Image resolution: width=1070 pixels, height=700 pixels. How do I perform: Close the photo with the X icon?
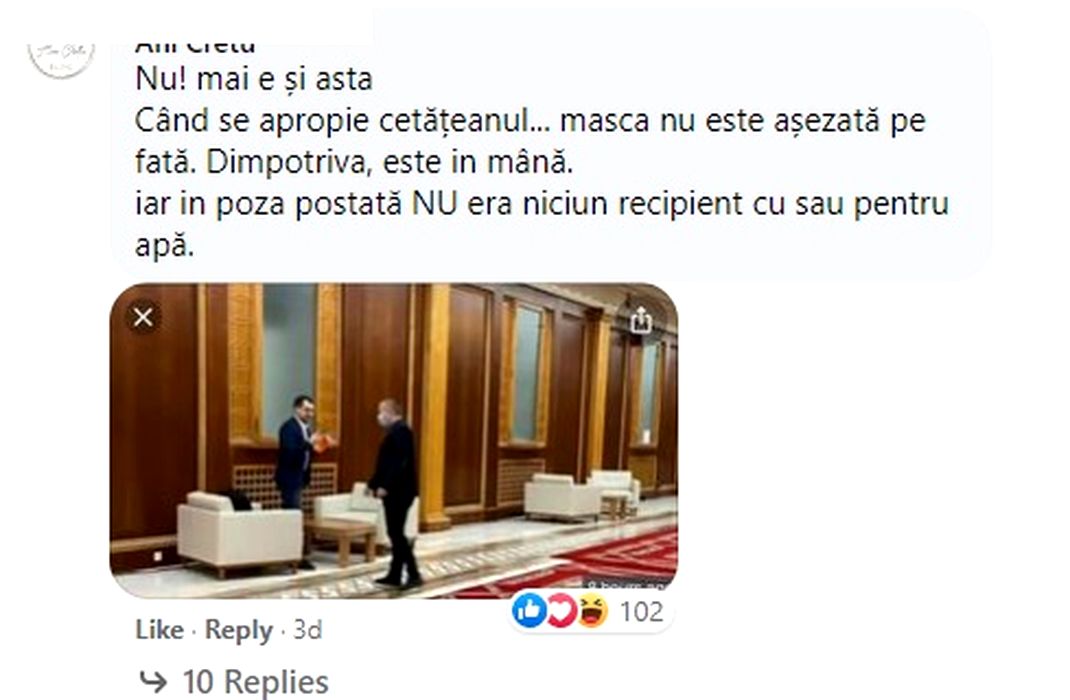pos(143,317)
